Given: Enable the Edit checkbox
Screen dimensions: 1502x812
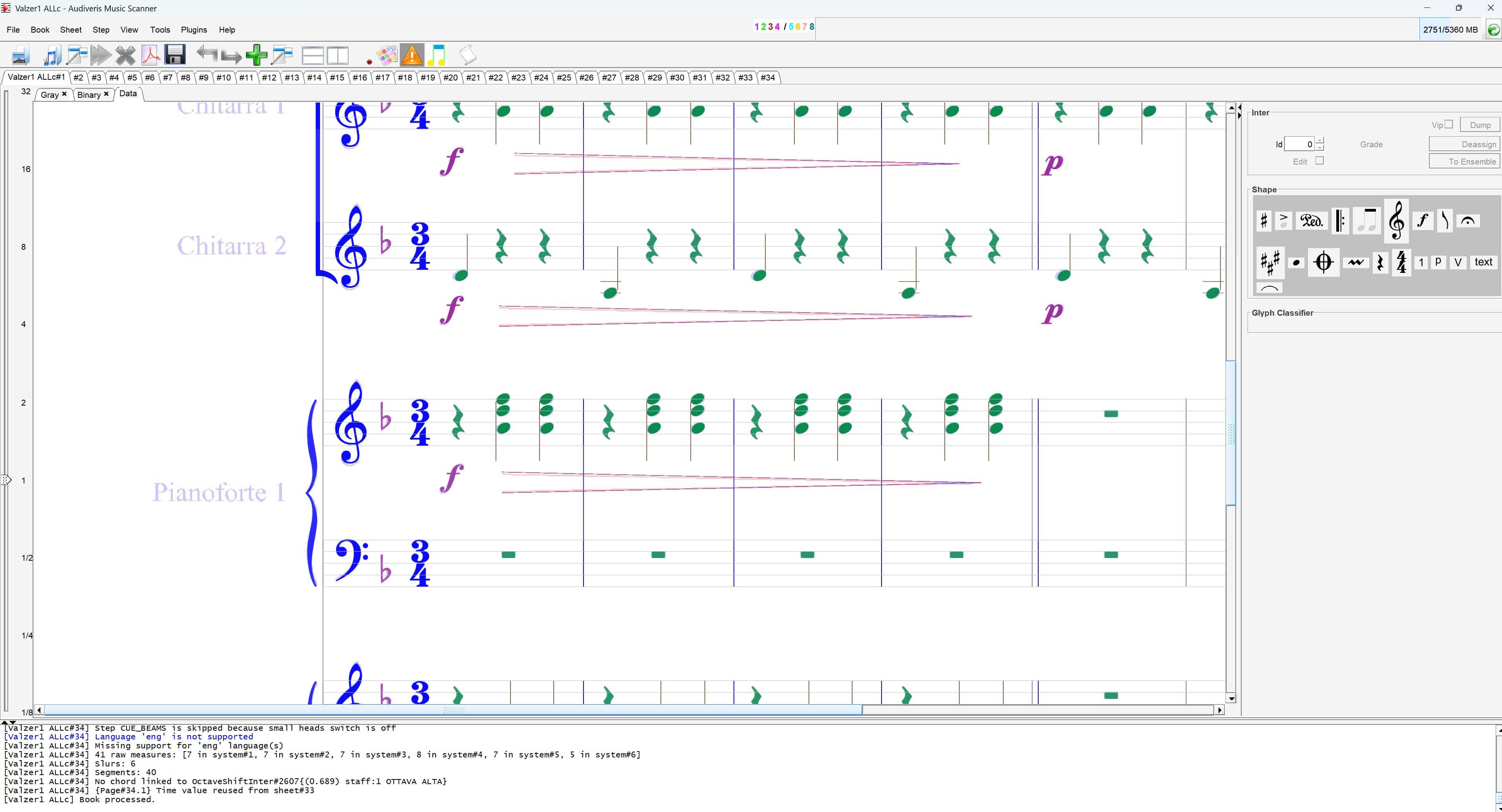Looking at the screenshot, I should click(x=1319, y=161).
